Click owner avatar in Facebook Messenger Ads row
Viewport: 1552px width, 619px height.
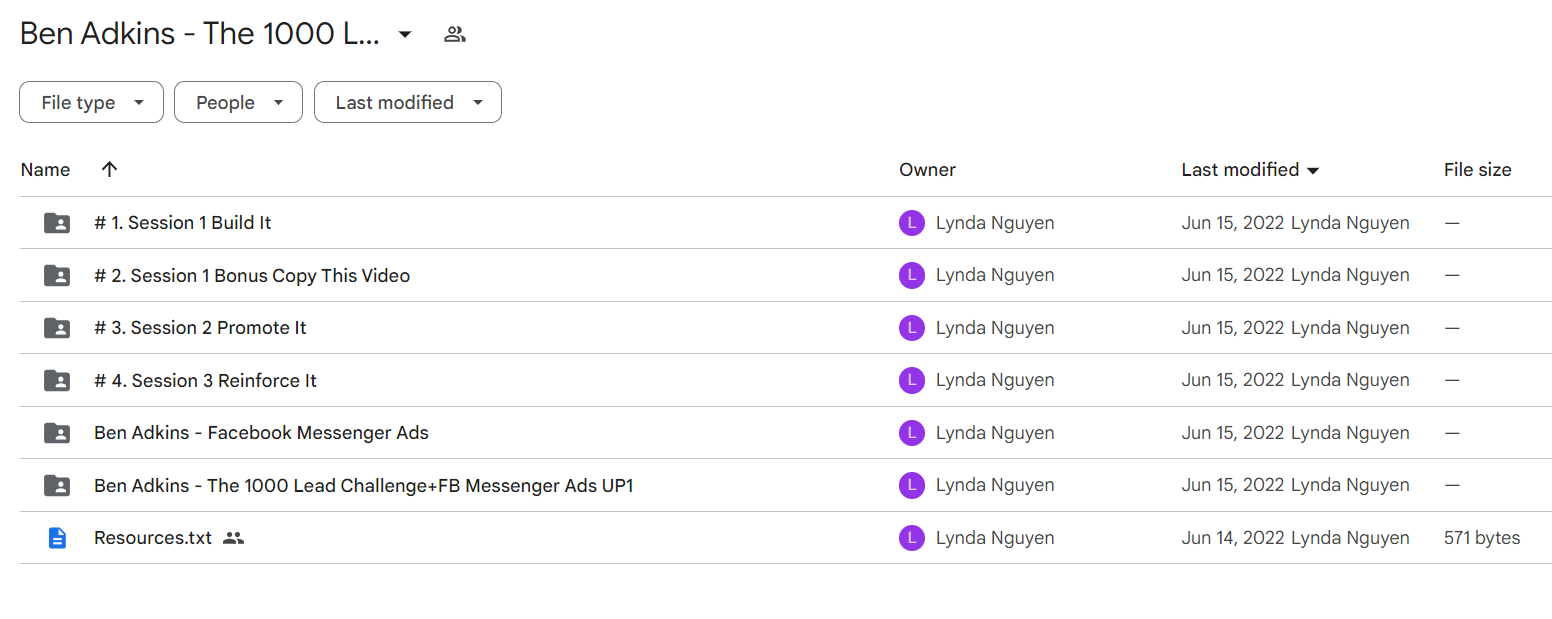(912, 433)
